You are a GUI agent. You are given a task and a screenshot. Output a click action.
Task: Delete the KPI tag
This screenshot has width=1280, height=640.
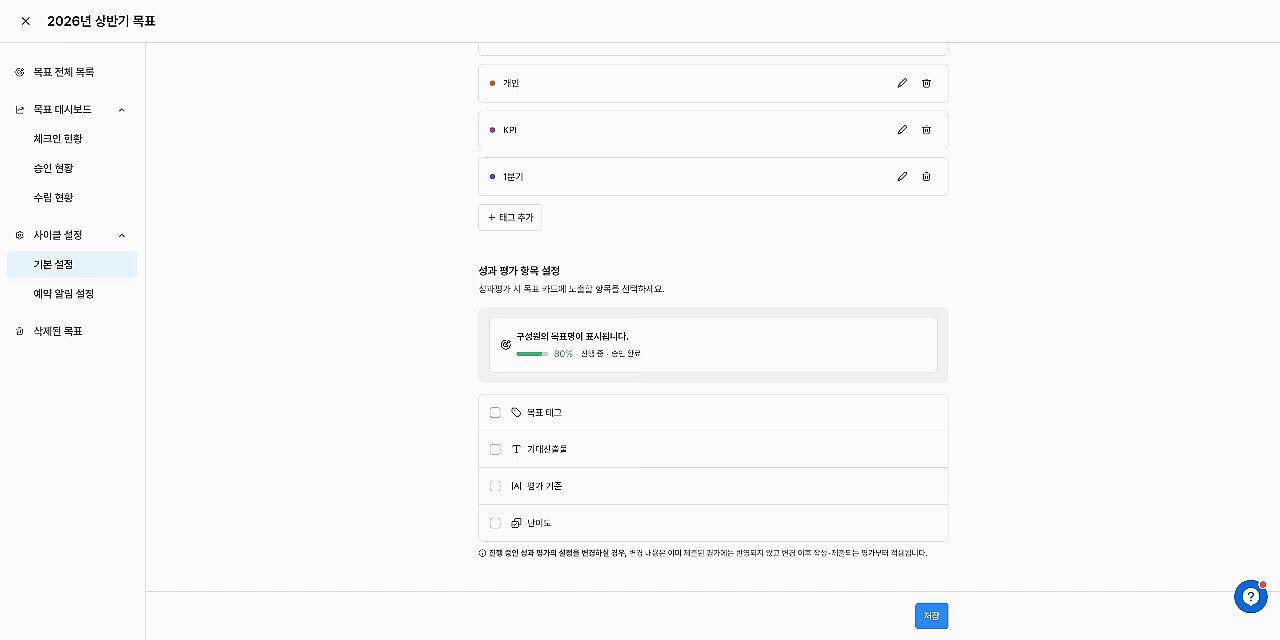click(x=926, y=130)
